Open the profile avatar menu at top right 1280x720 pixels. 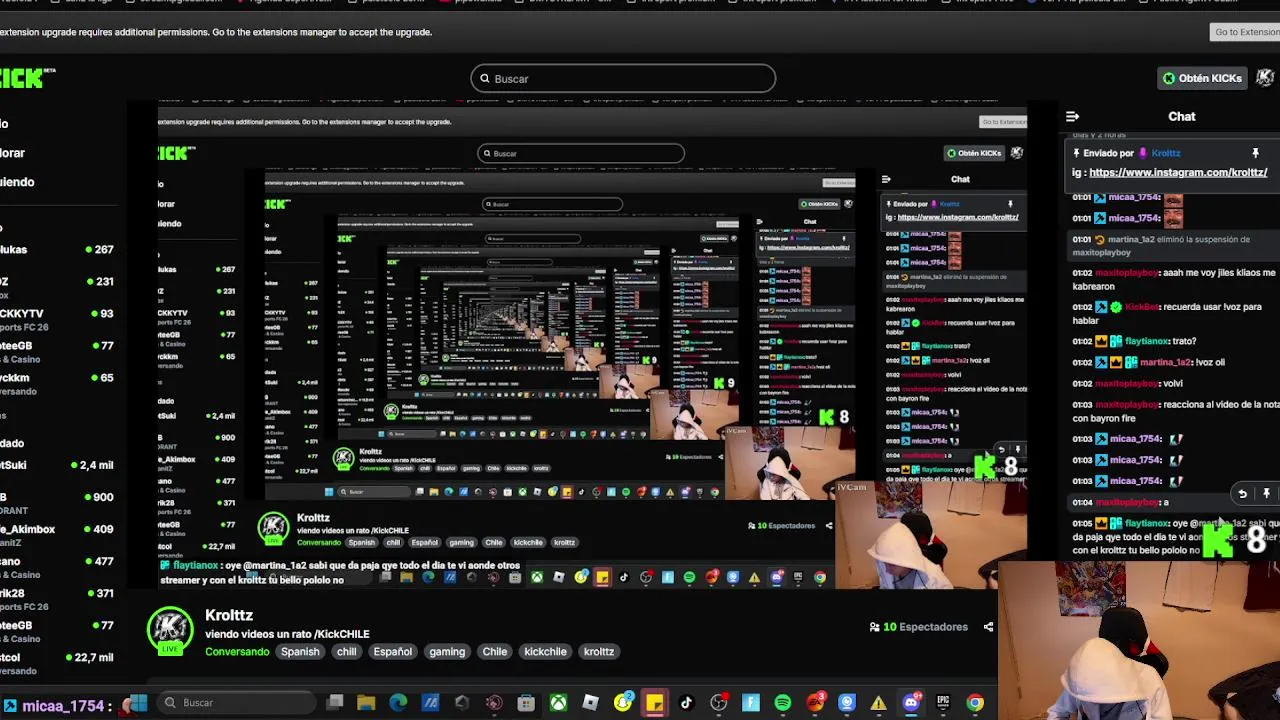(1266, 78)
